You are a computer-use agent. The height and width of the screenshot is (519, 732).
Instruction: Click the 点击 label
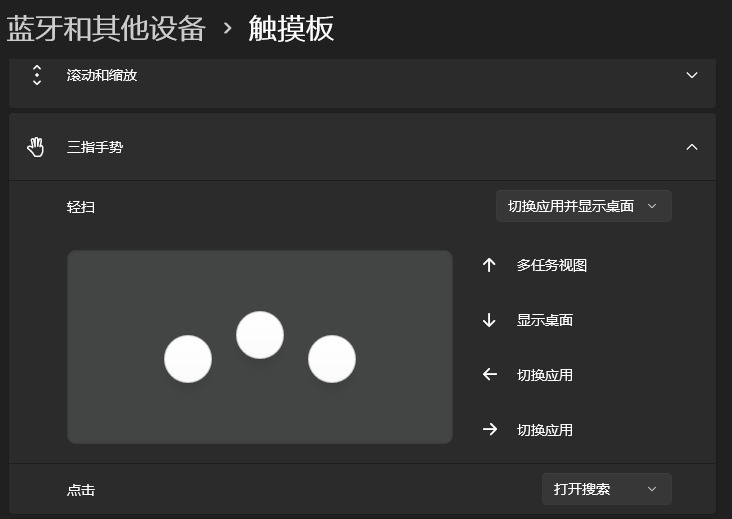(81, 490)
